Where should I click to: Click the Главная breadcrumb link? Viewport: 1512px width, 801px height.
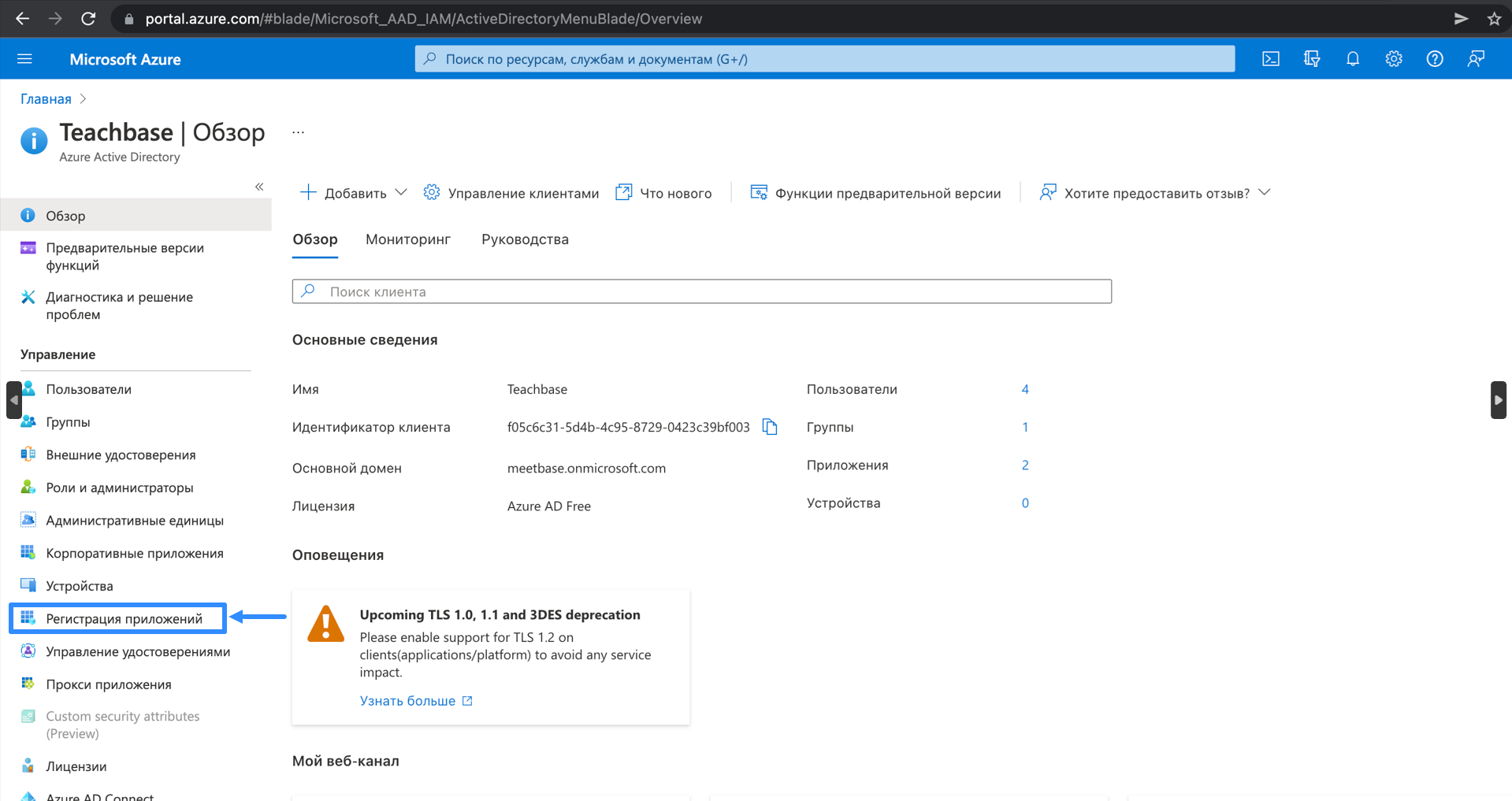[46, 99]
